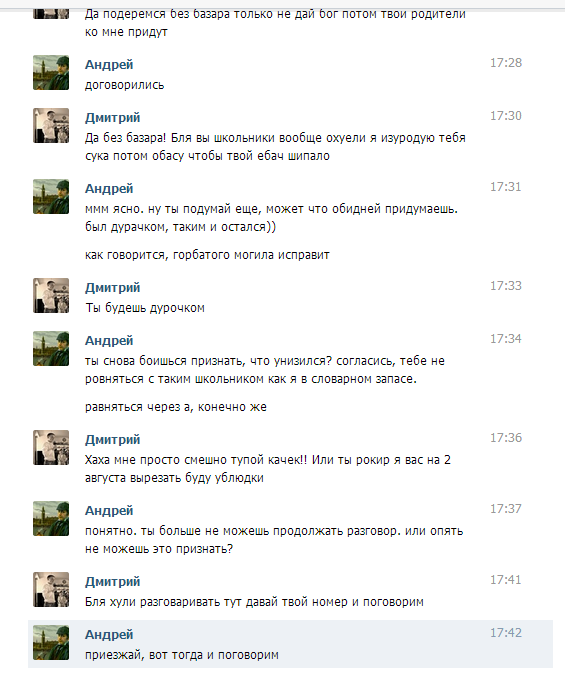Viewport: 565px width, 676px height.
Task: Open Андрей's avatar on the 17:28 message
Action: click(51, 72)
